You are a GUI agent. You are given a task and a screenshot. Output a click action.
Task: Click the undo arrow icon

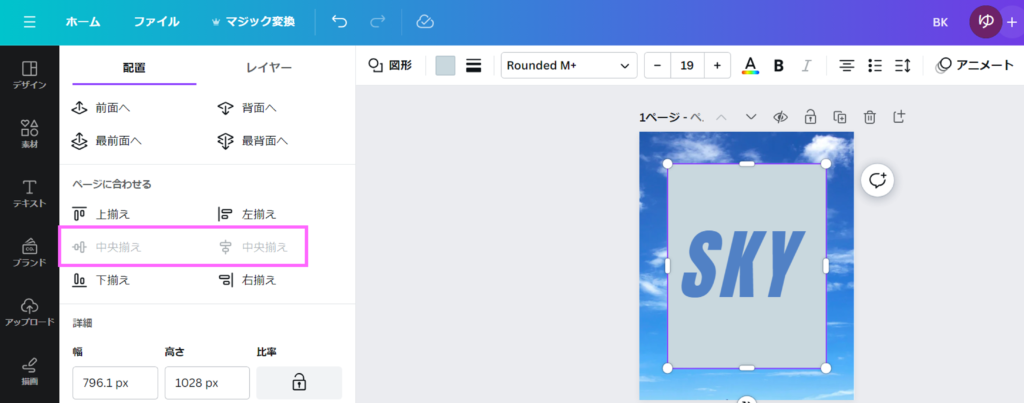pyautogui.click(x=340, y=22)
